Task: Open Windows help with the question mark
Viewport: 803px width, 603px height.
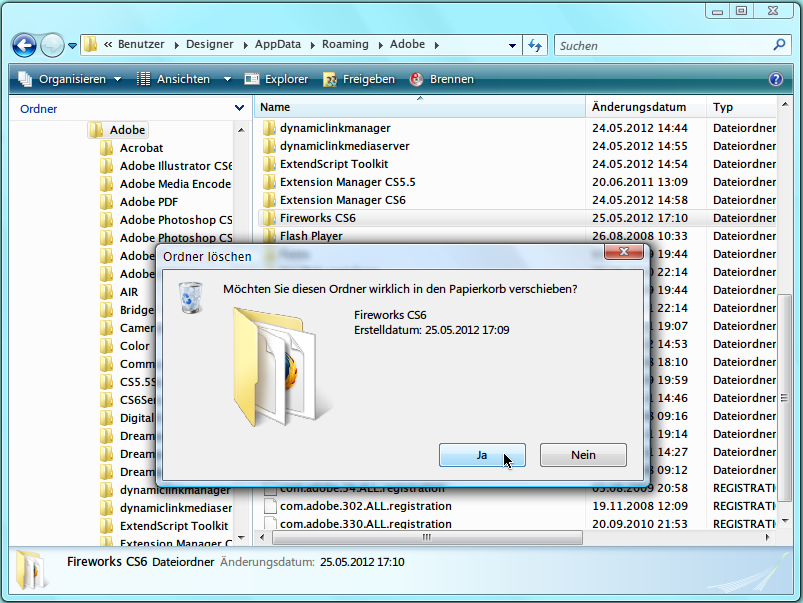Action: pyautogui.click(x=776, y=79)
